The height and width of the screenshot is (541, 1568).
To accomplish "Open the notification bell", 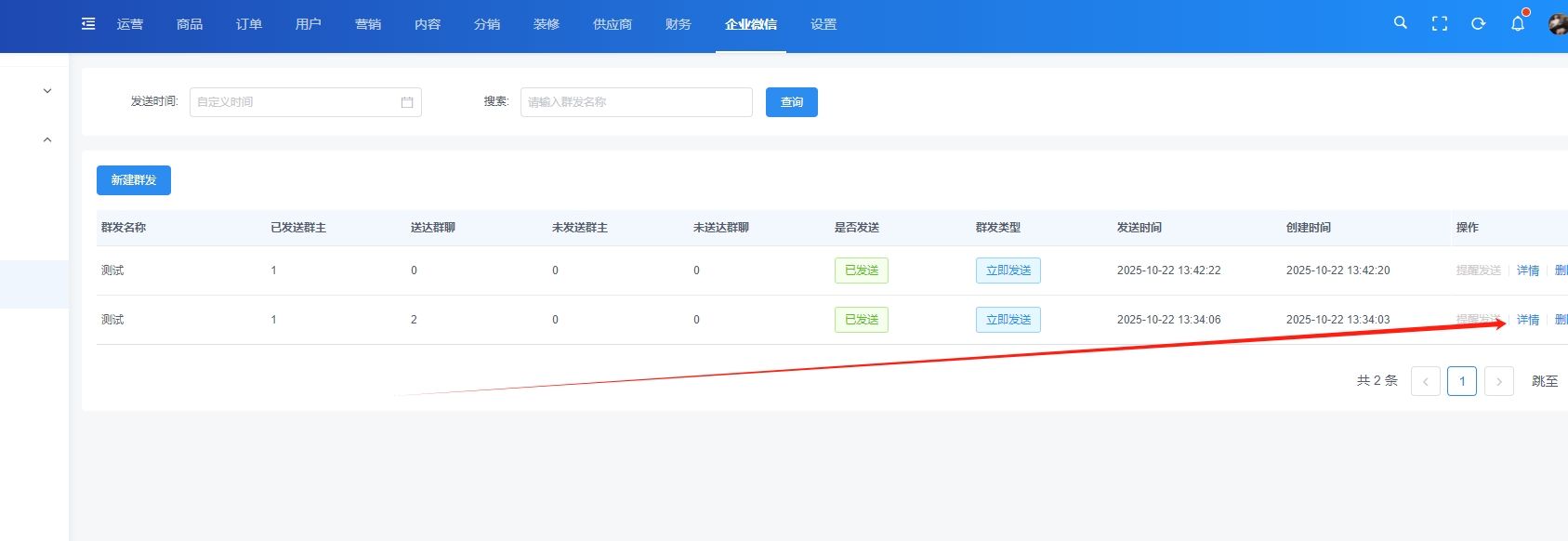I will tap(1517, 24).
